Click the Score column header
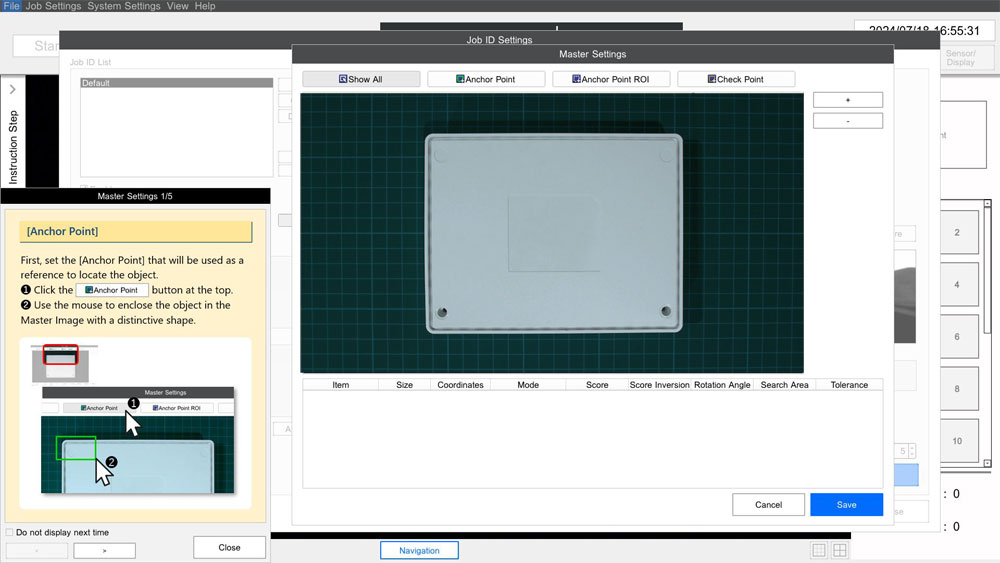This screenshot has height=563, width=1000. click(597, 385)
